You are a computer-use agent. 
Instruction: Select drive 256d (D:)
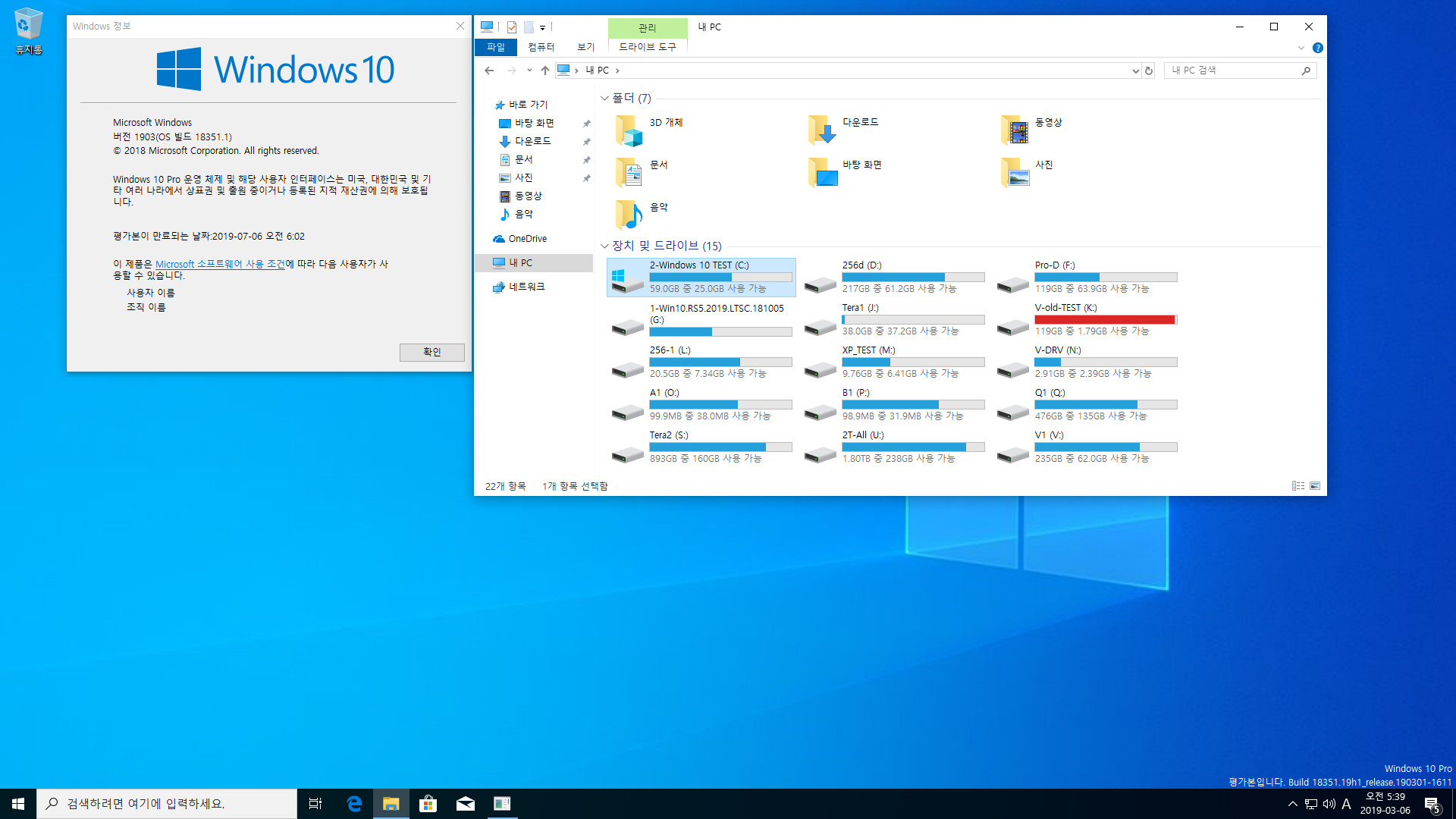tap(894, 278)
